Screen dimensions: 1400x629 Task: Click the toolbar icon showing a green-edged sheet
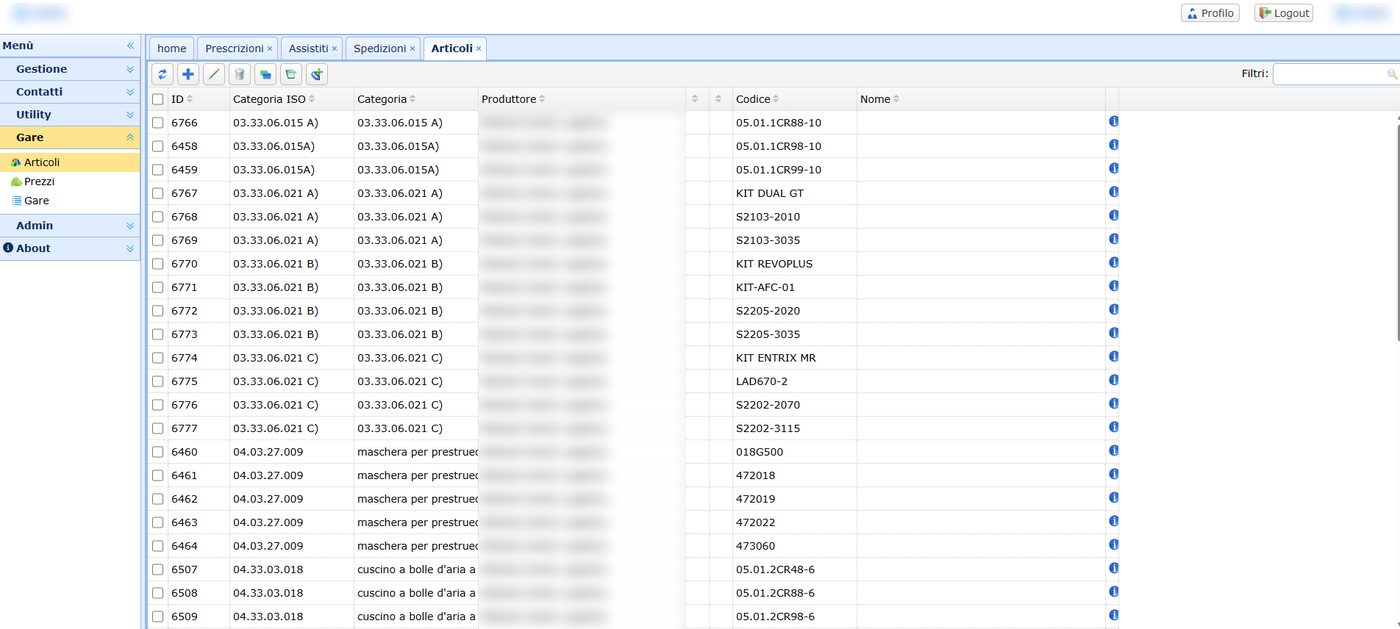point(291,74)
